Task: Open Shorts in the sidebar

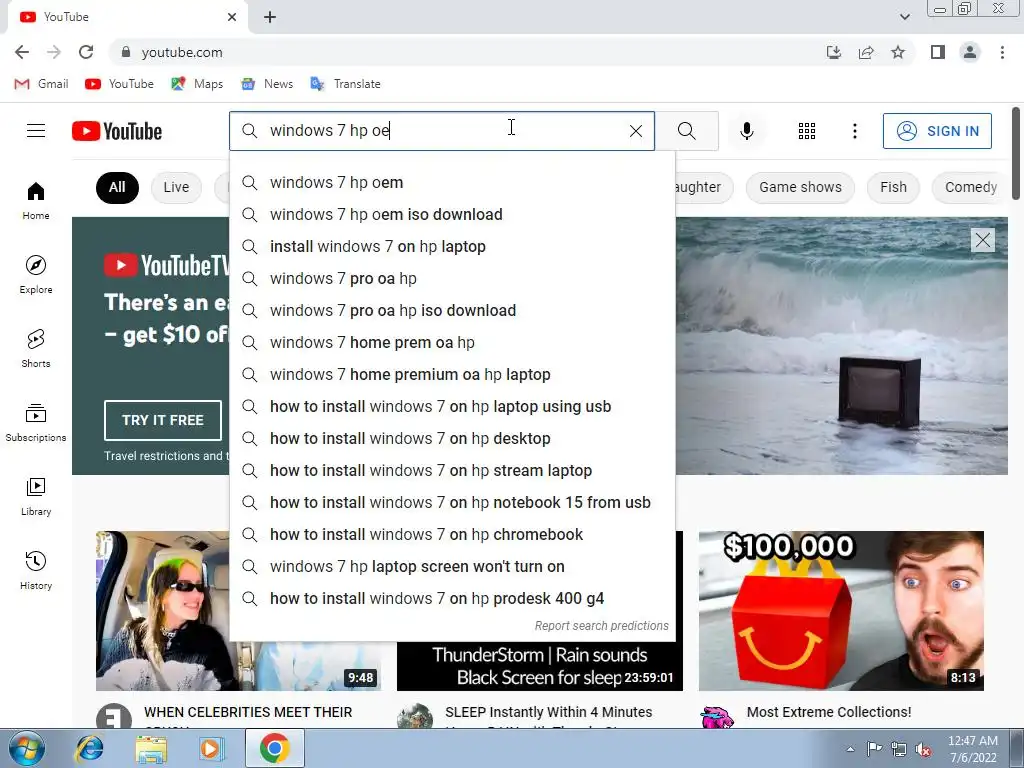Action: [36, 348]
